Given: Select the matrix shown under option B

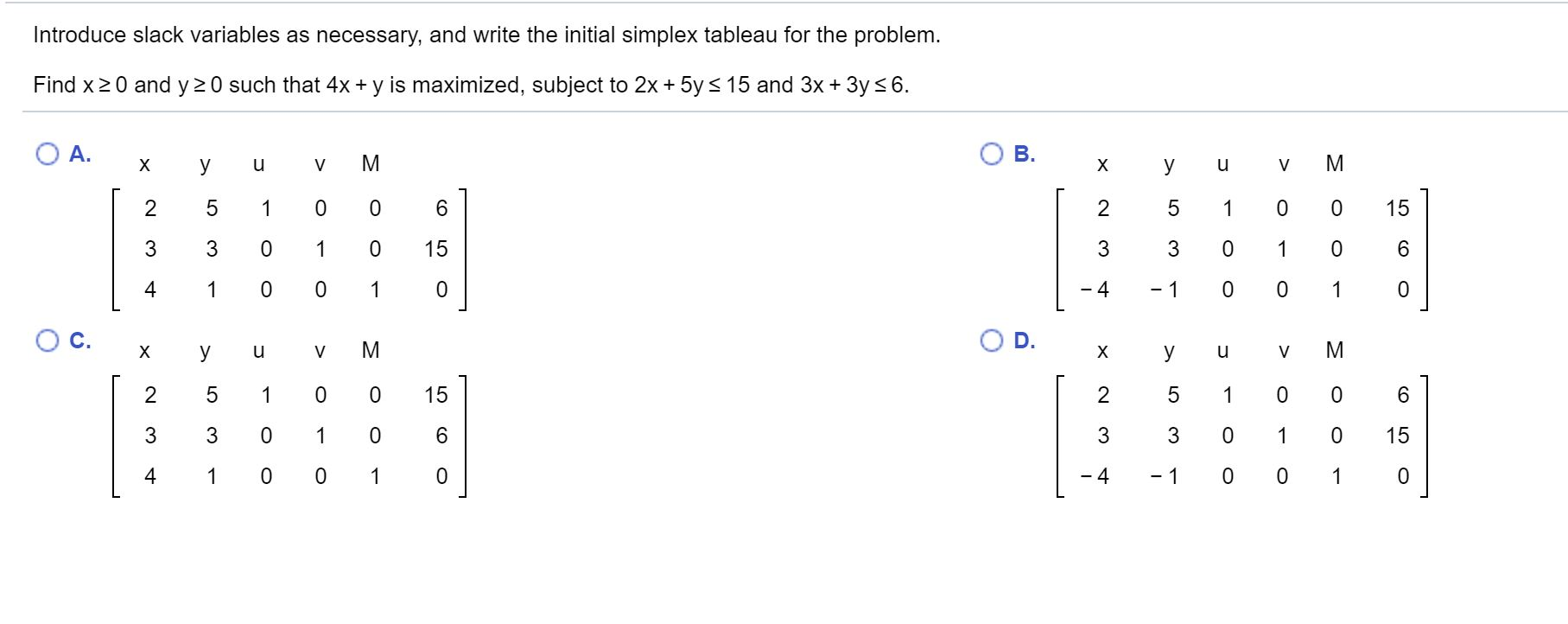Looking at the screenshot, I should pos(1244,248).
